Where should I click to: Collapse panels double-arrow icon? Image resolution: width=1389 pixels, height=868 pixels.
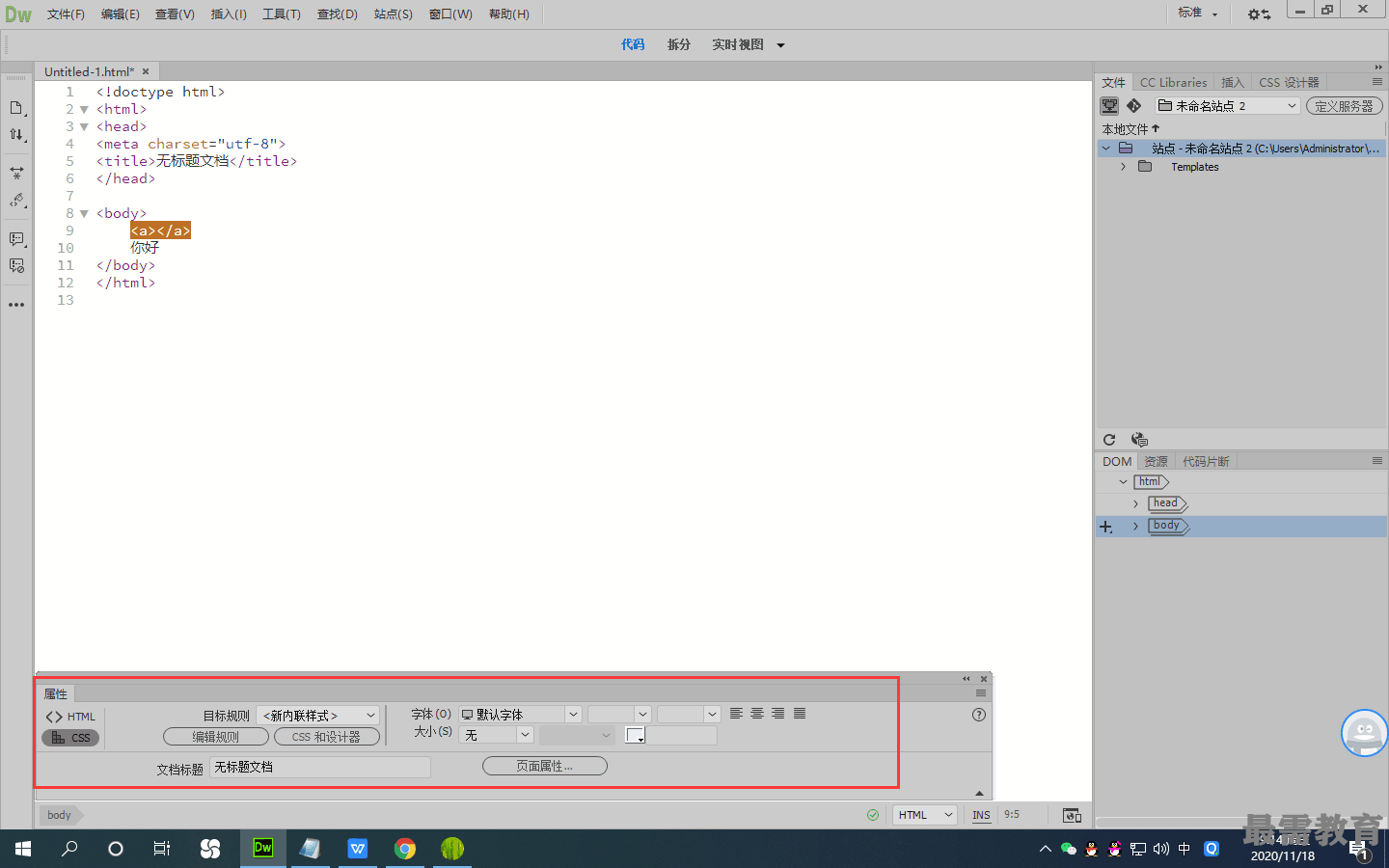(x=1378, y=67)
